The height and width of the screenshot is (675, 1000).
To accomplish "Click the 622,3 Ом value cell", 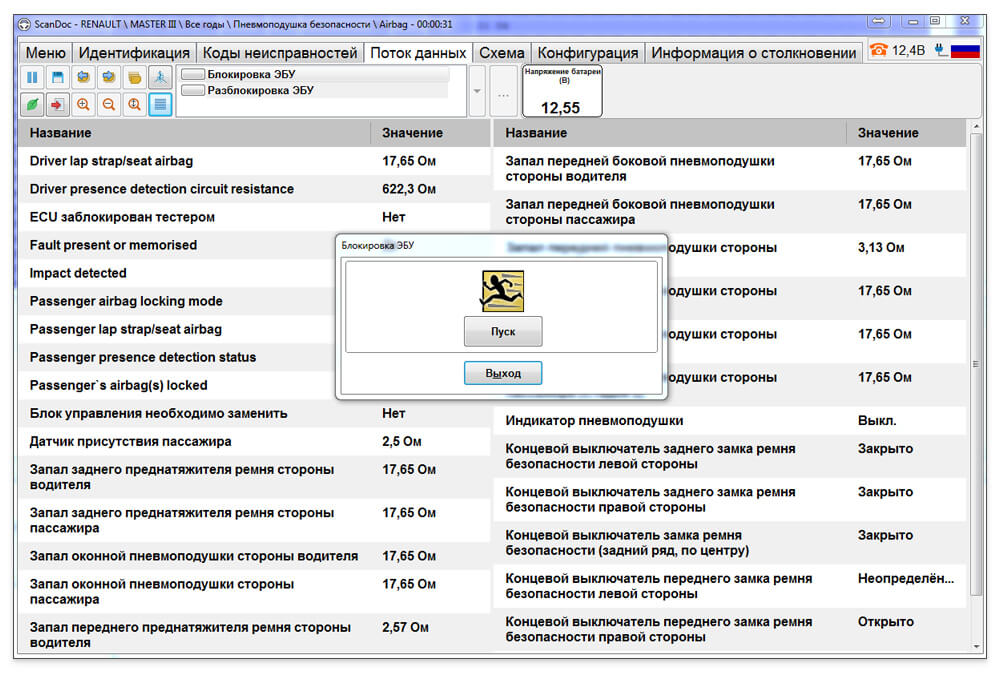I will click(x=409, y=189).
